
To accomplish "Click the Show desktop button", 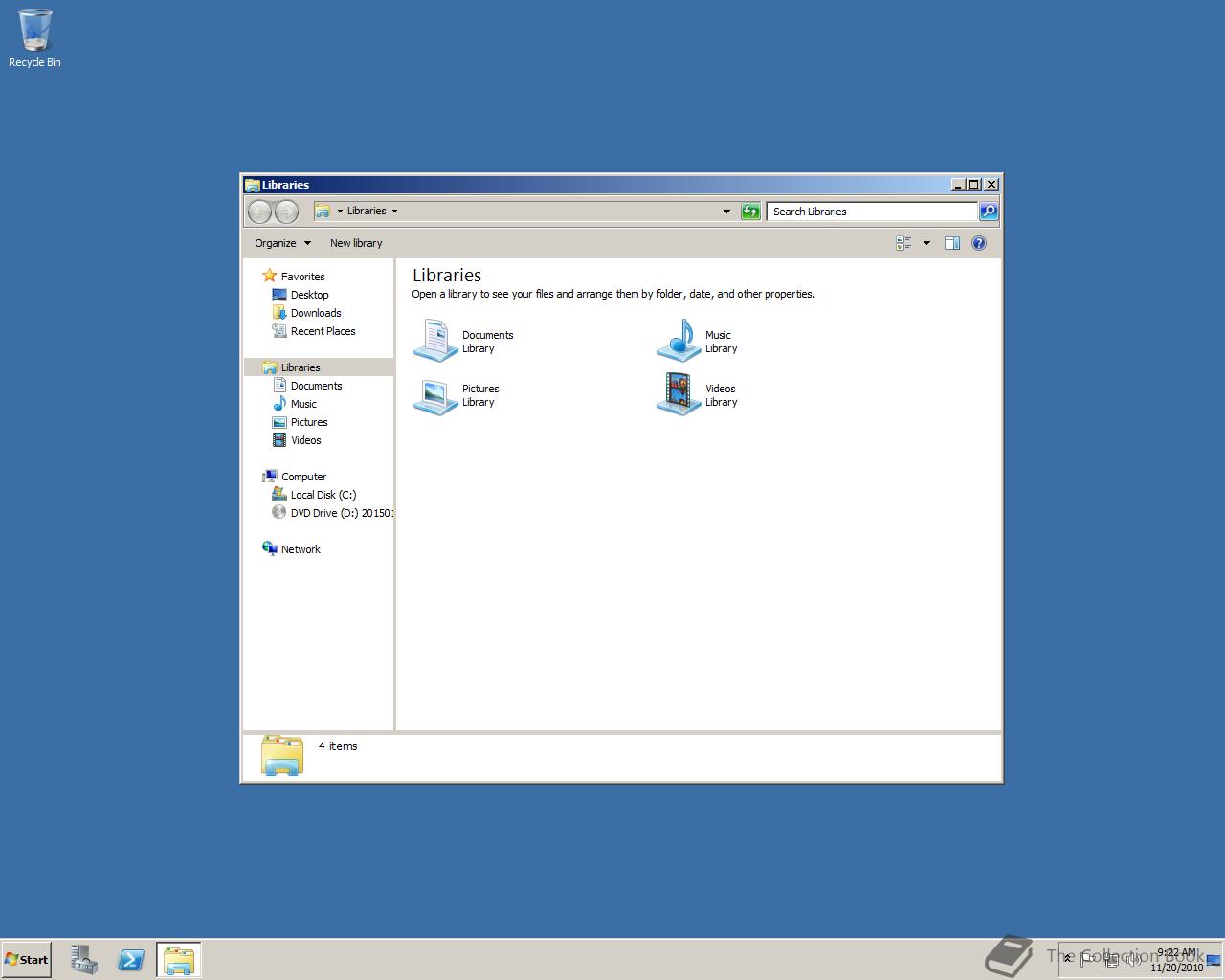I will 1214,960.
